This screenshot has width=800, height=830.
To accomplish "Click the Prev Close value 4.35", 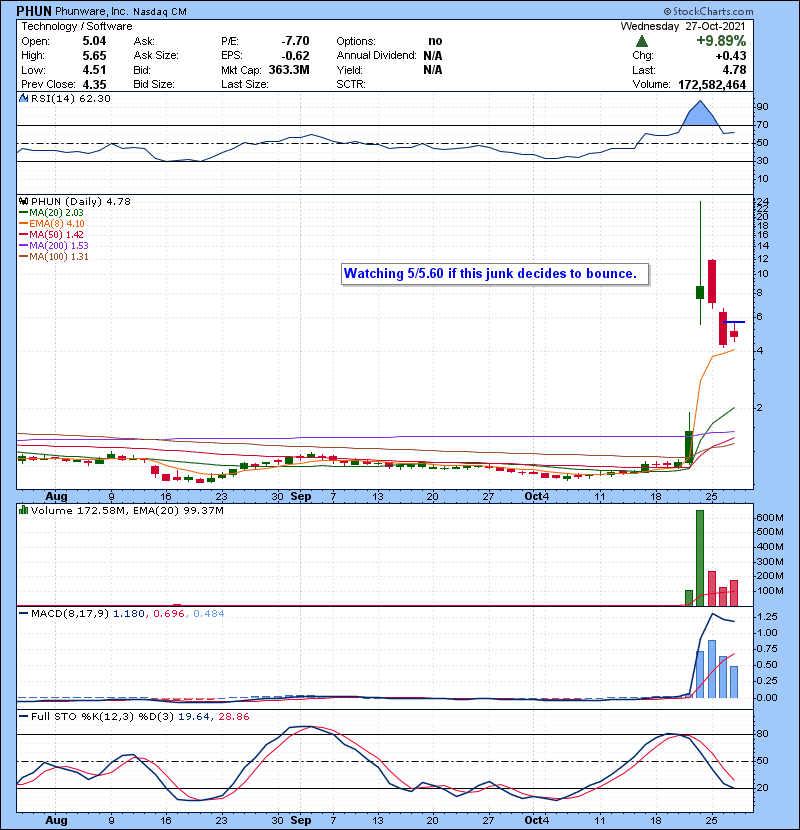I will [94, 85].
